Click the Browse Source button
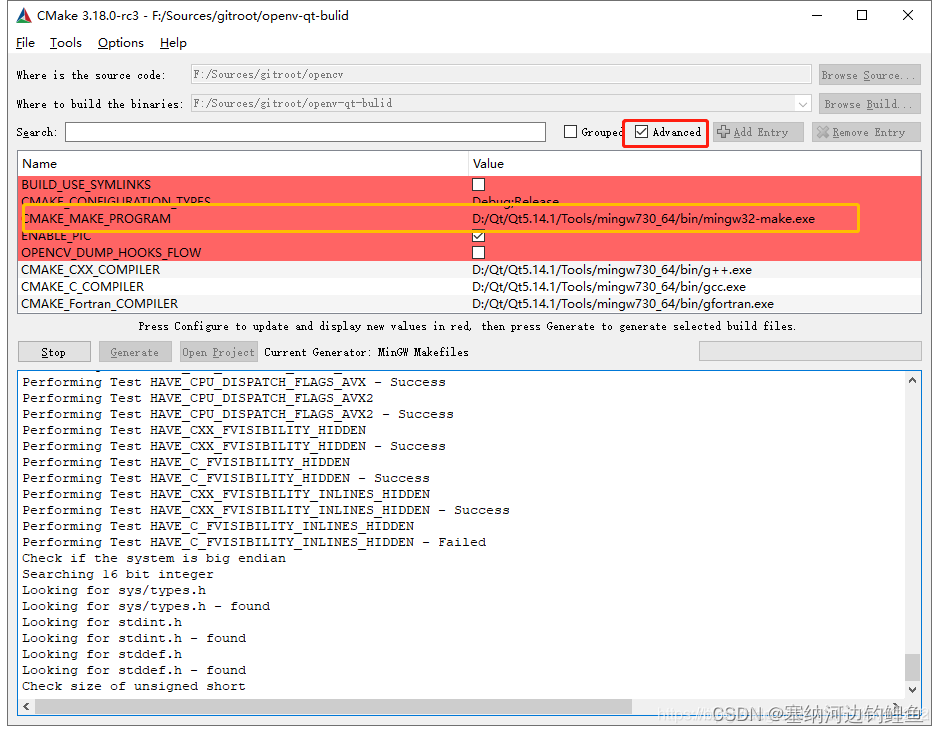Viewport: 939px width, 733px height. tap(870, 75)
